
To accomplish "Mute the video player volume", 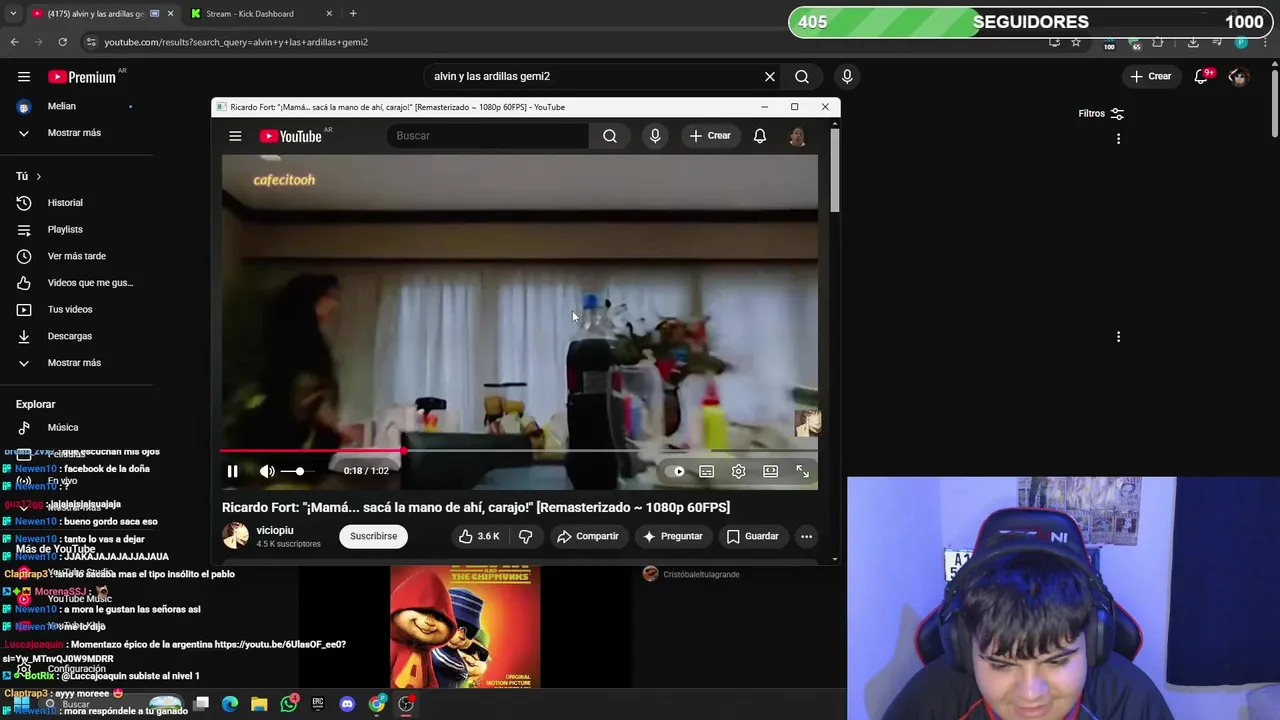I will [267, 471].
